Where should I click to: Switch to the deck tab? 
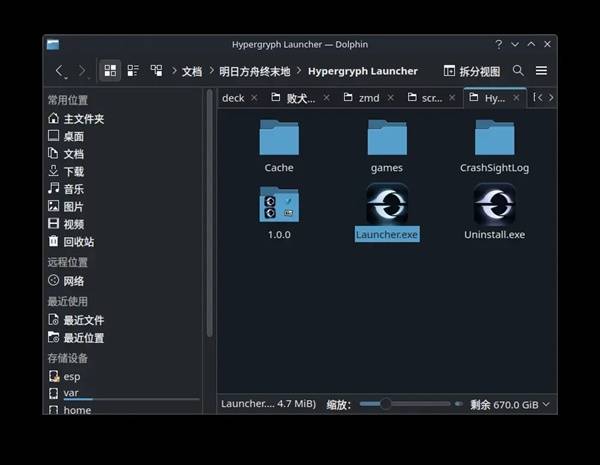[233, 98]
